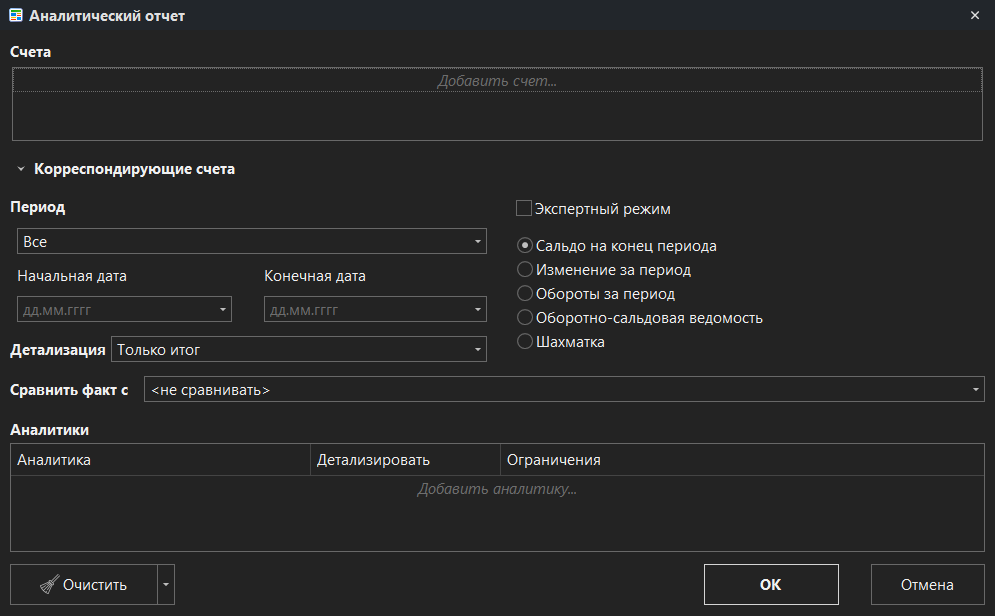Click the Детализировать column header
Viewport: 995px width, 616px height.
tap(404, 459)
